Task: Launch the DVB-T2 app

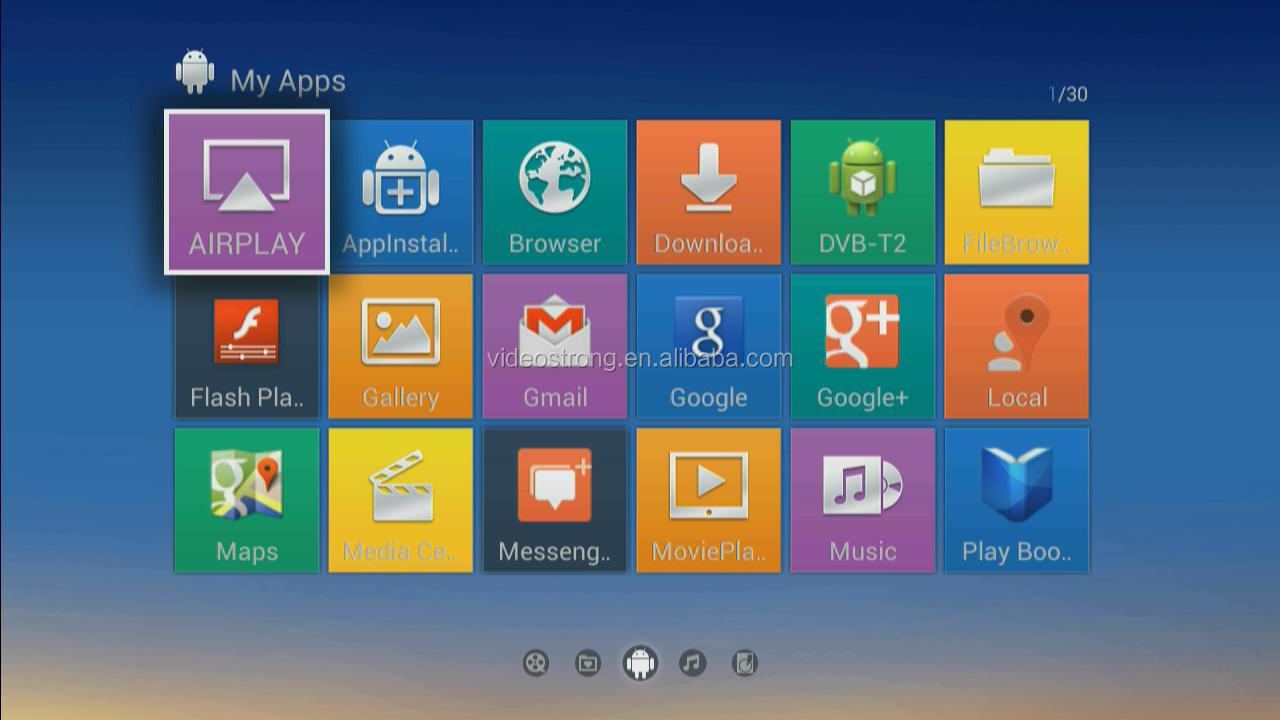Action: (x=862, y=192)
